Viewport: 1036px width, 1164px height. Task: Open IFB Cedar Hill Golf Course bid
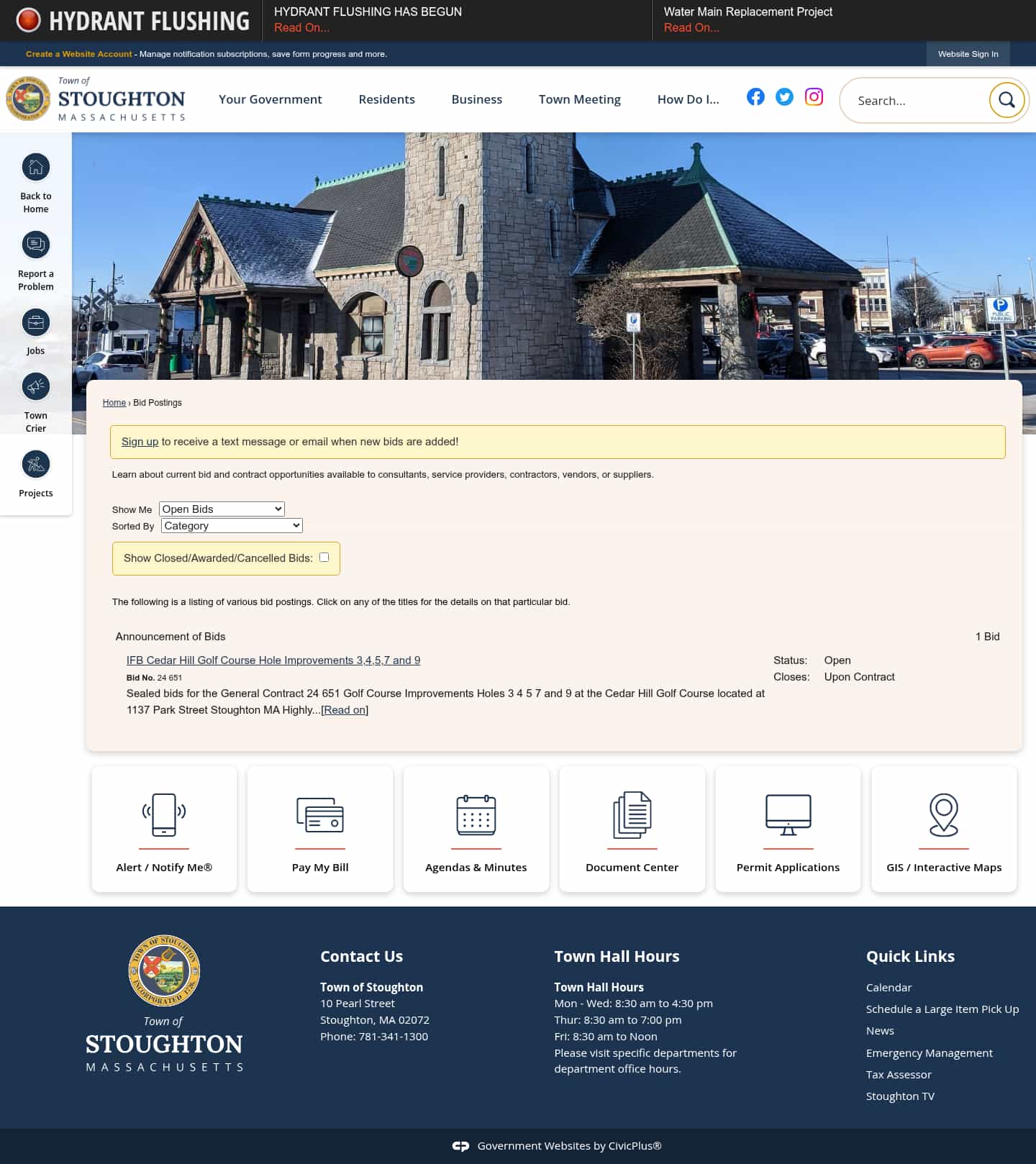(273, 660)
